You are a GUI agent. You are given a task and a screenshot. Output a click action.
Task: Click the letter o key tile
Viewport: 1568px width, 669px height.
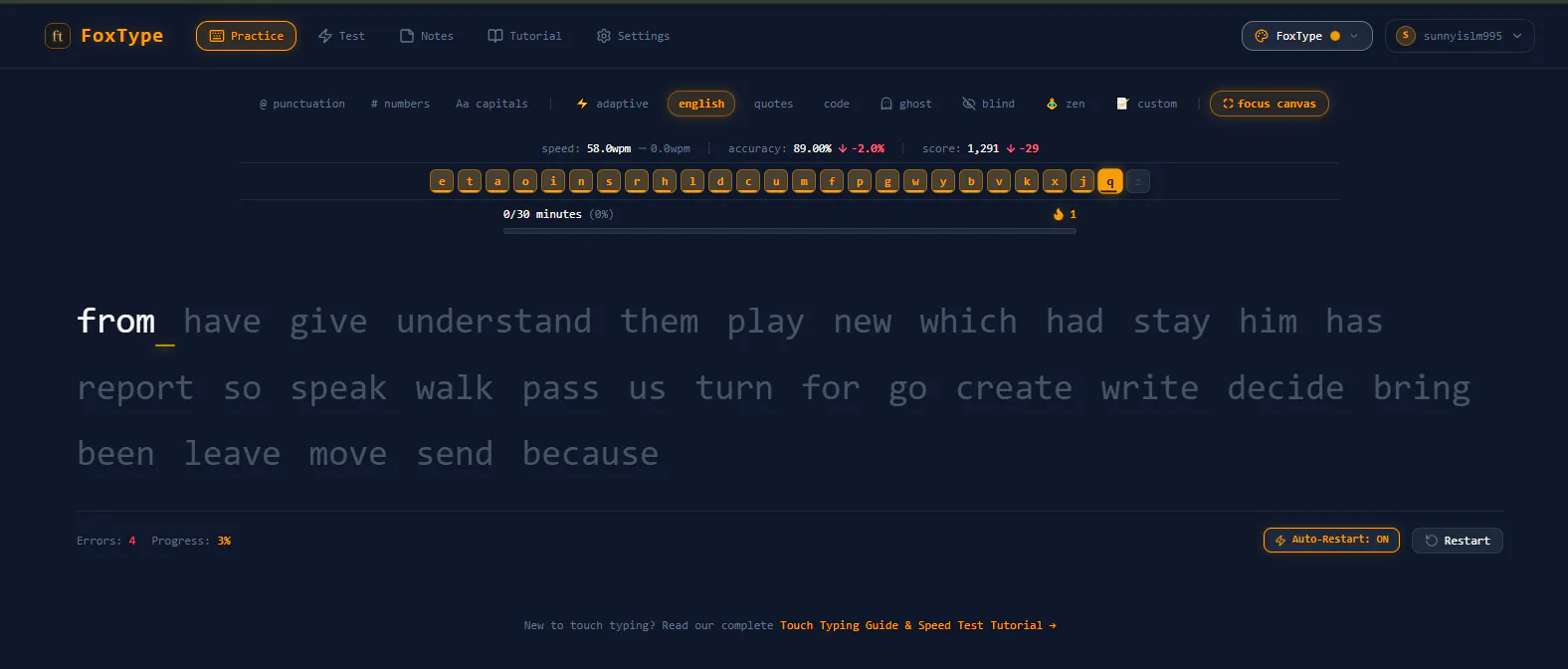coord(525,181)
